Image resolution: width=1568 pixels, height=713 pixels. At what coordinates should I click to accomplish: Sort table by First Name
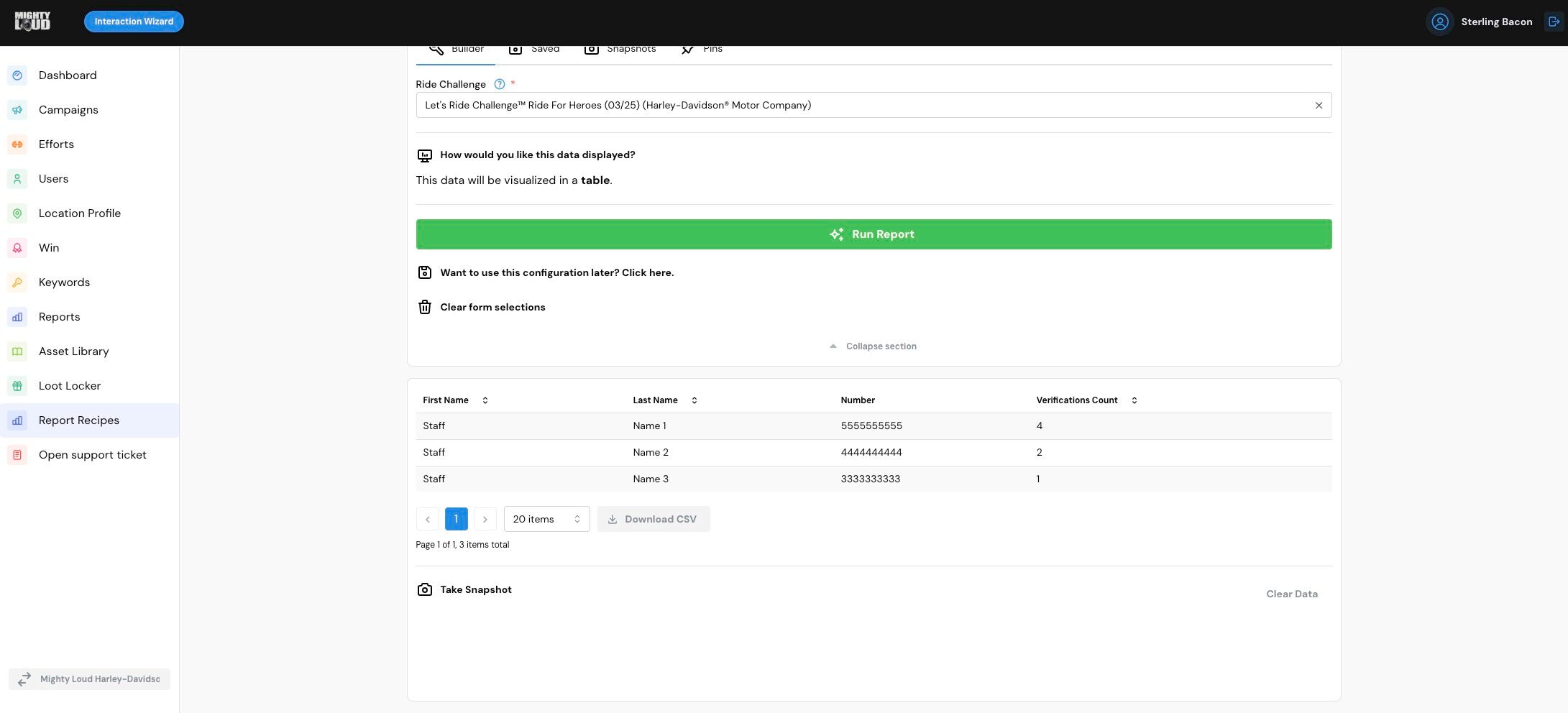click(x=485, y=400)
